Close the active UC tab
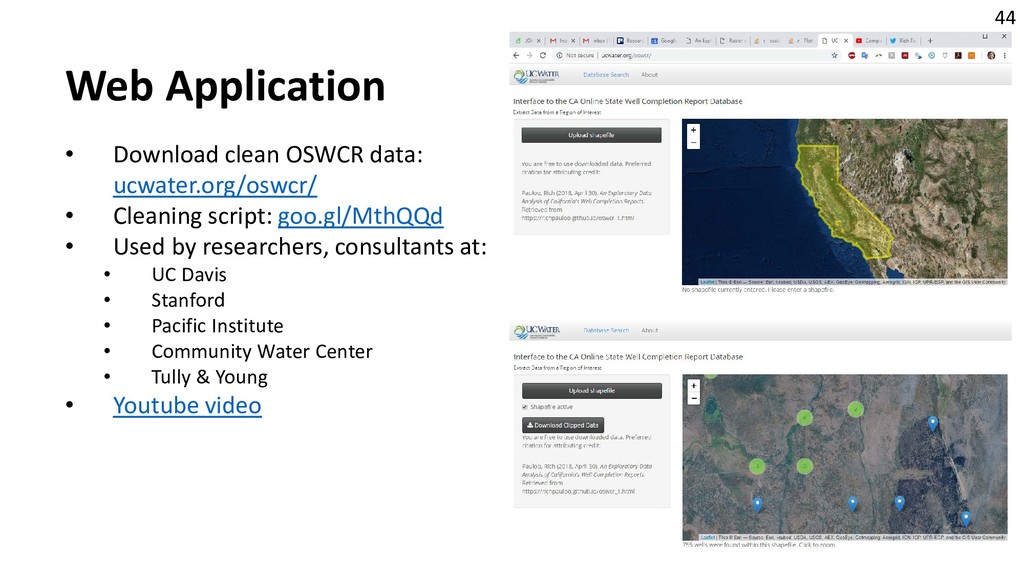The image size is (1024, 576). [x=846, y=40]
